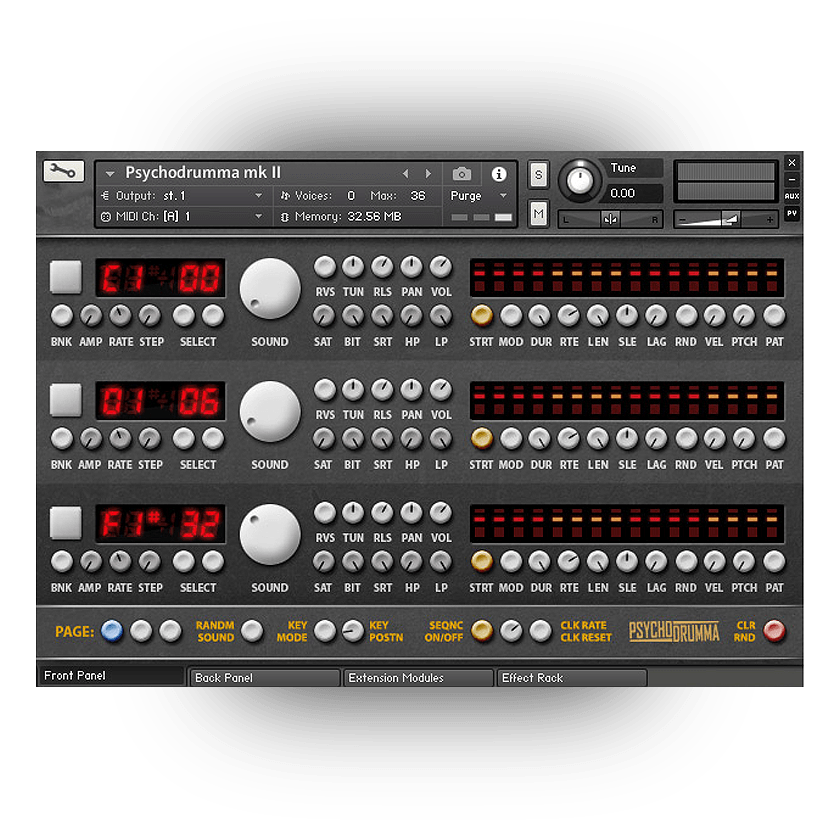The width and height of the screenshot is (840, 840).
Task: Click the LP knob in row one
Action: (441, 316)
